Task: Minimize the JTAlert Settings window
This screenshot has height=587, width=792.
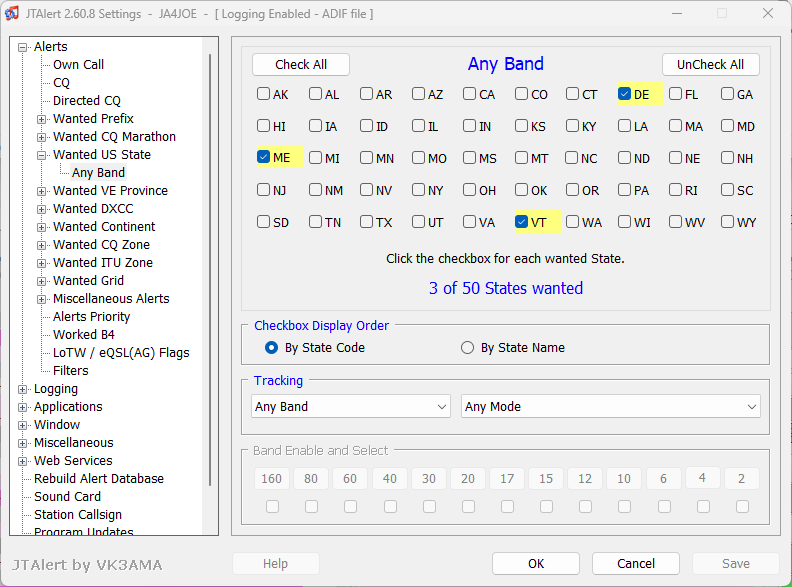Action: click(x=677, y=14)
